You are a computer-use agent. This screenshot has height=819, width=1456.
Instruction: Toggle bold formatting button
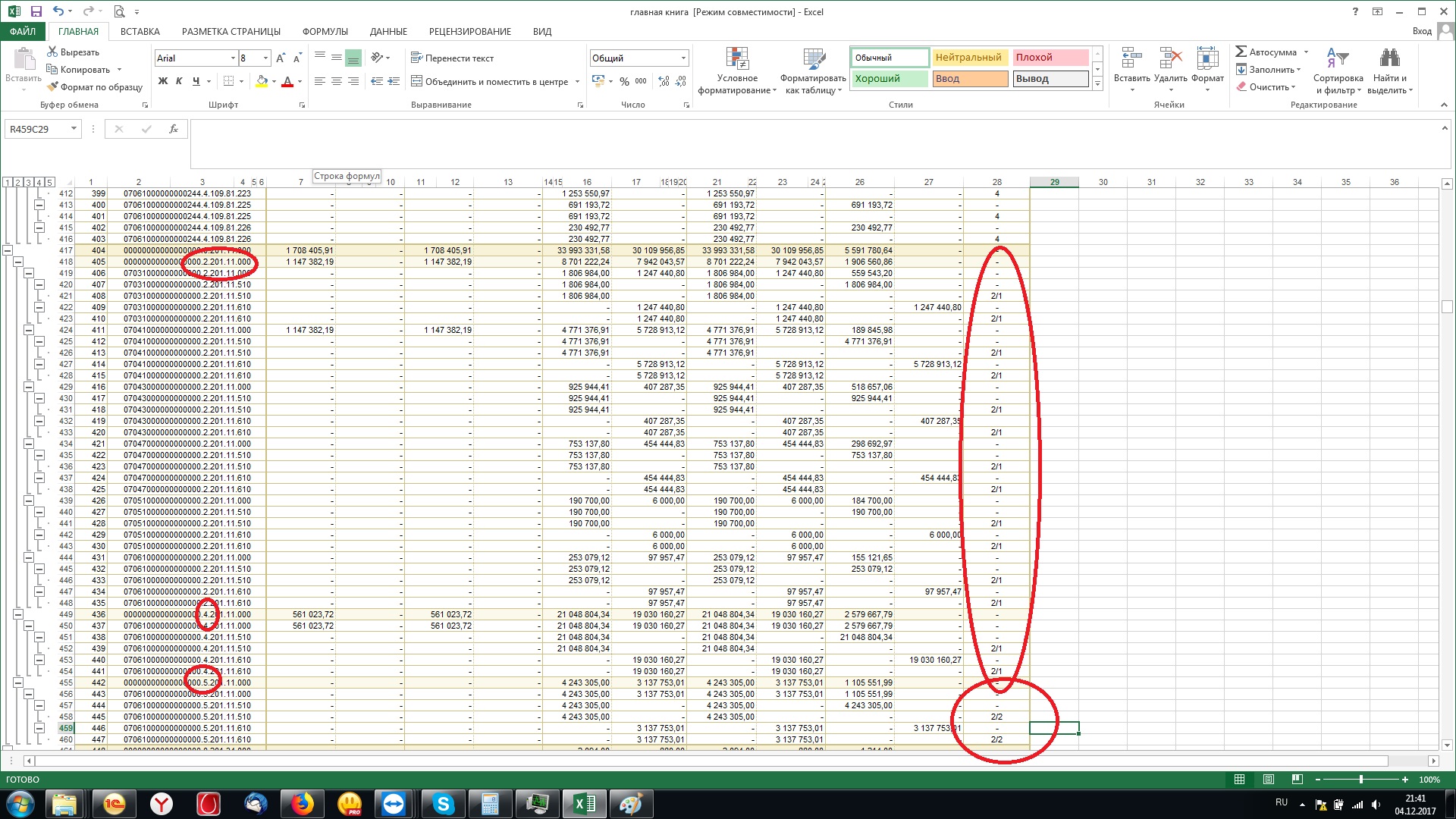click(162, 81)
